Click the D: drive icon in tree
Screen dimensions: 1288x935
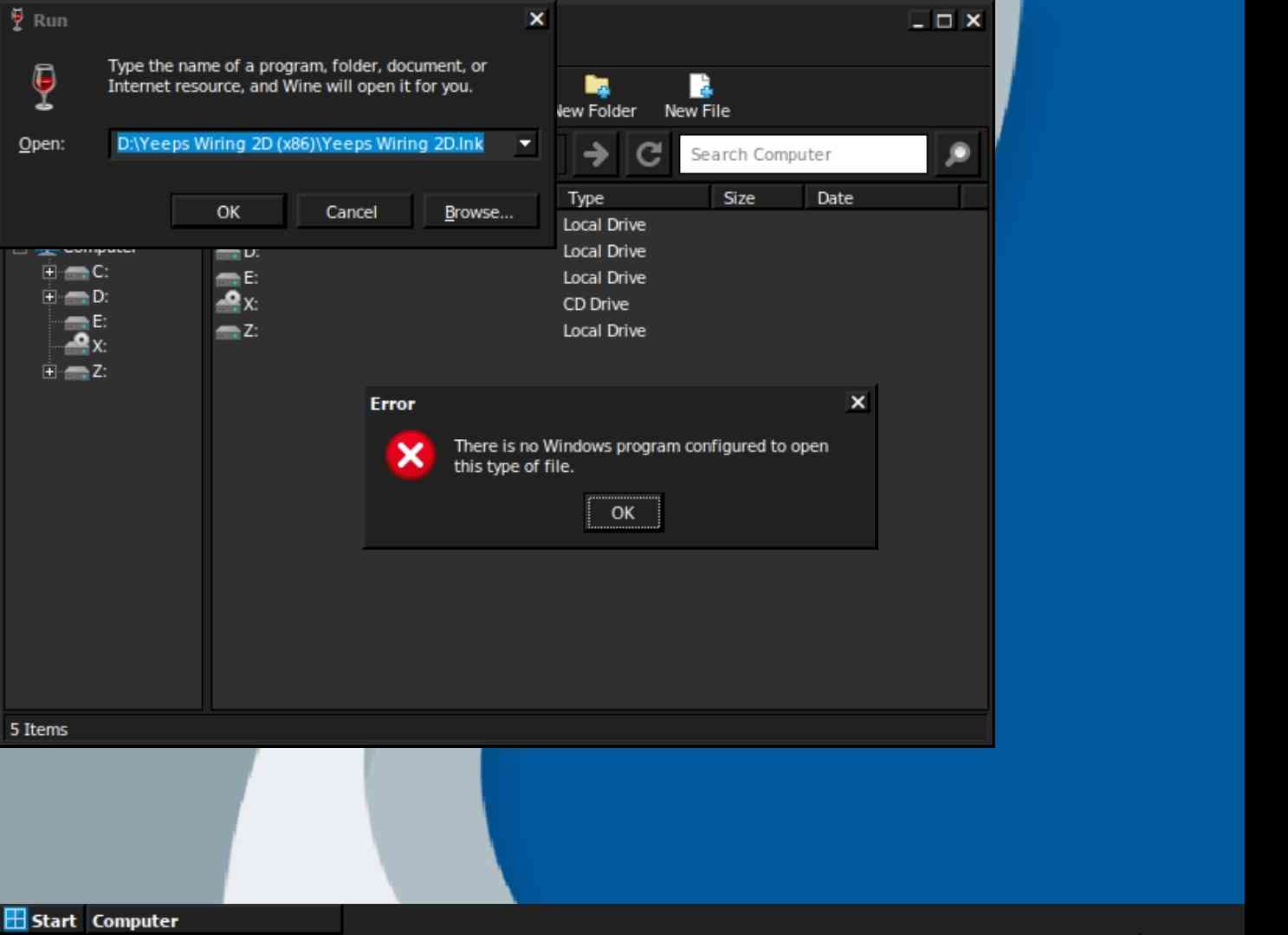(x=77, y=298)
